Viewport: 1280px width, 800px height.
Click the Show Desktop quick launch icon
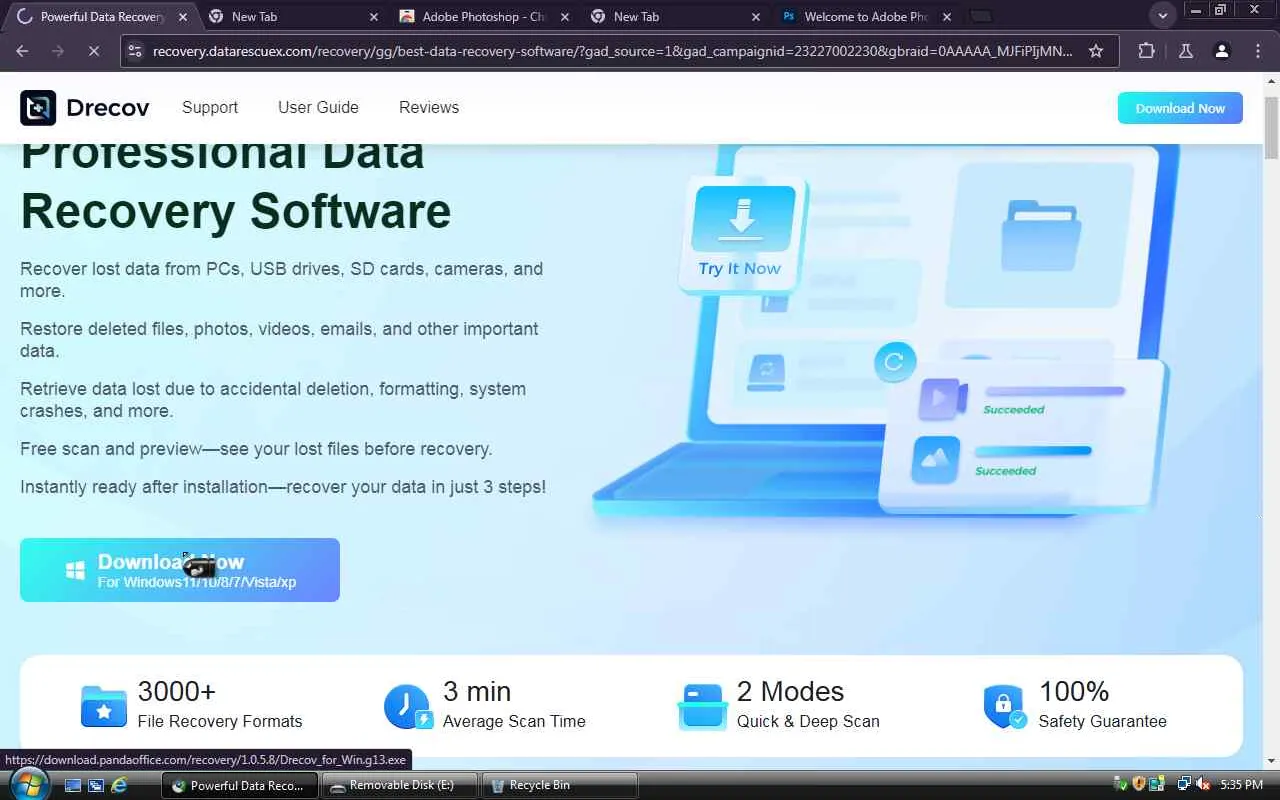pos(72,786)
